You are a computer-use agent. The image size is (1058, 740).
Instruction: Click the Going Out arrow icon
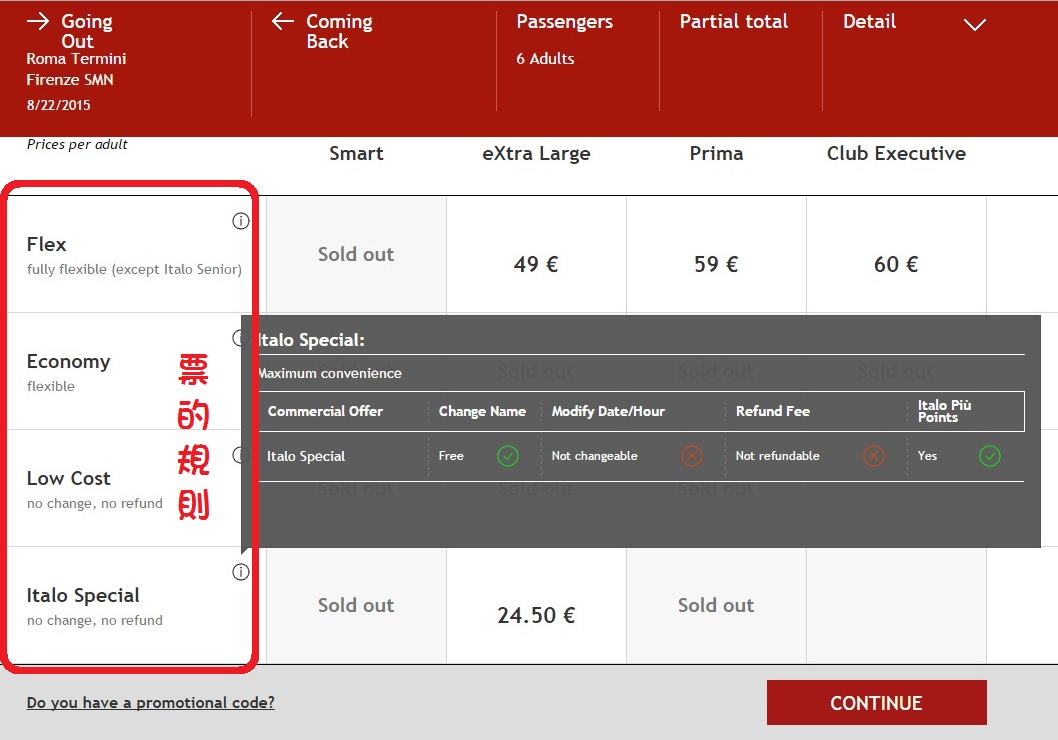pos(38,21)
